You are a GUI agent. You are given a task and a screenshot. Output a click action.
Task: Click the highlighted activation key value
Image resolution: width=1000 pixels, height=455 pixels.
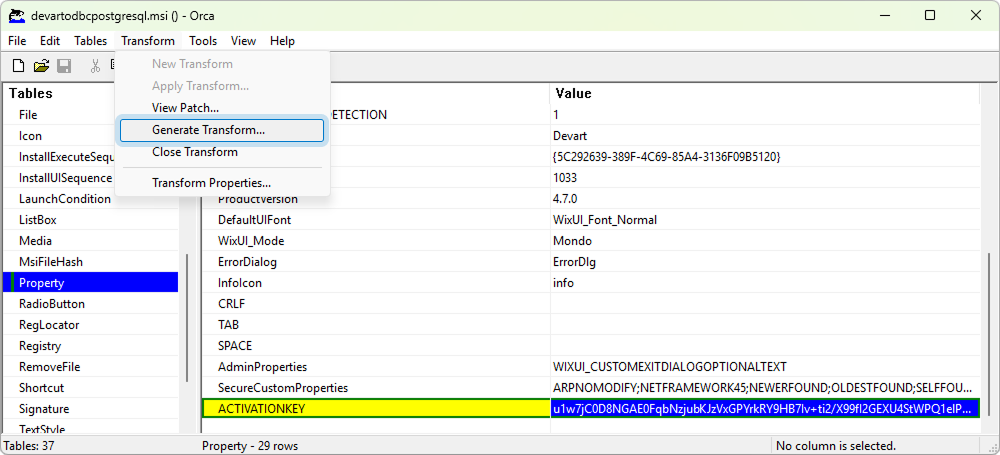point(765,408)
